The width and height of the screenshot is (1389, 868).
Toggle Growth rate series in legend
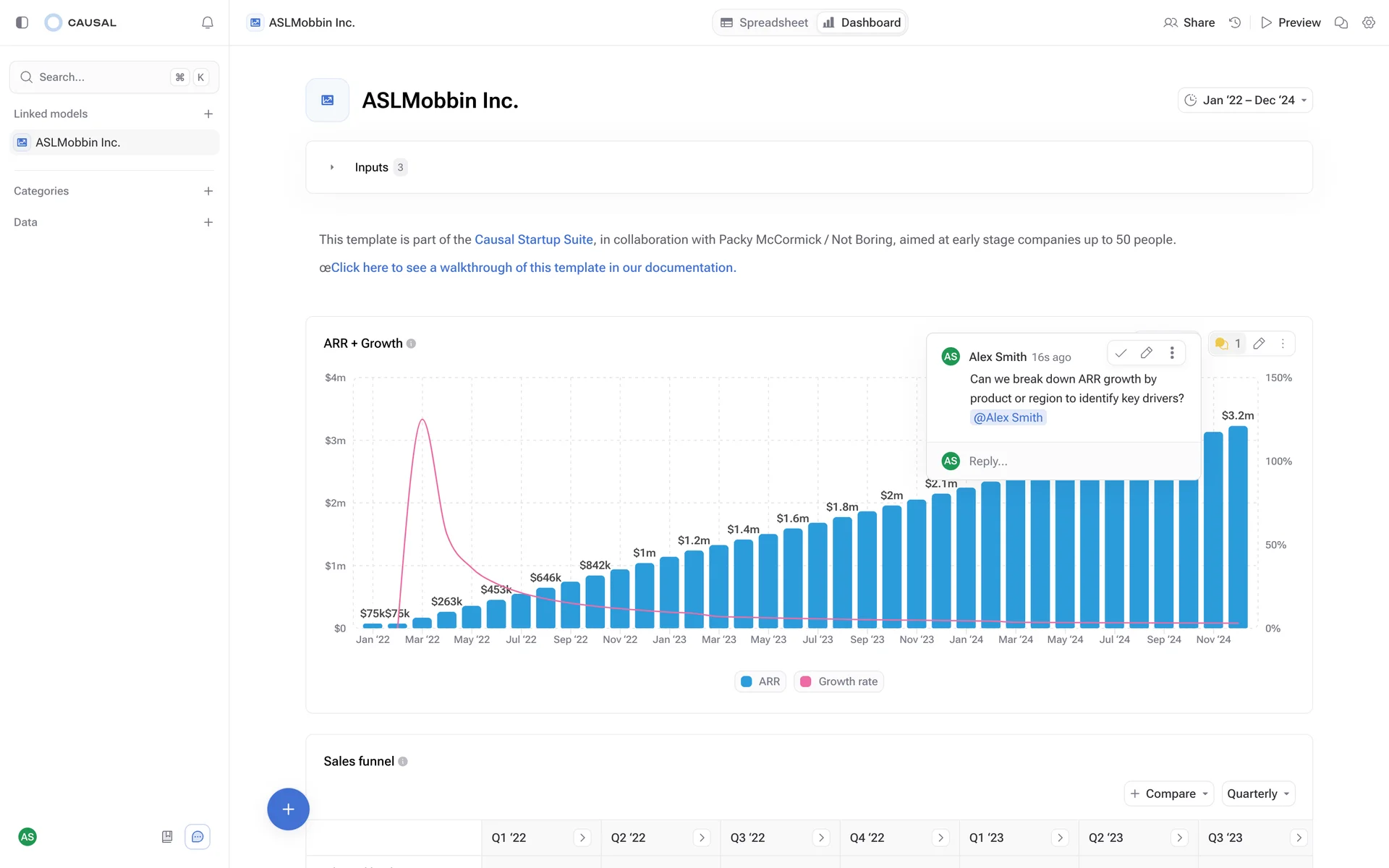(x=839, y=681)
